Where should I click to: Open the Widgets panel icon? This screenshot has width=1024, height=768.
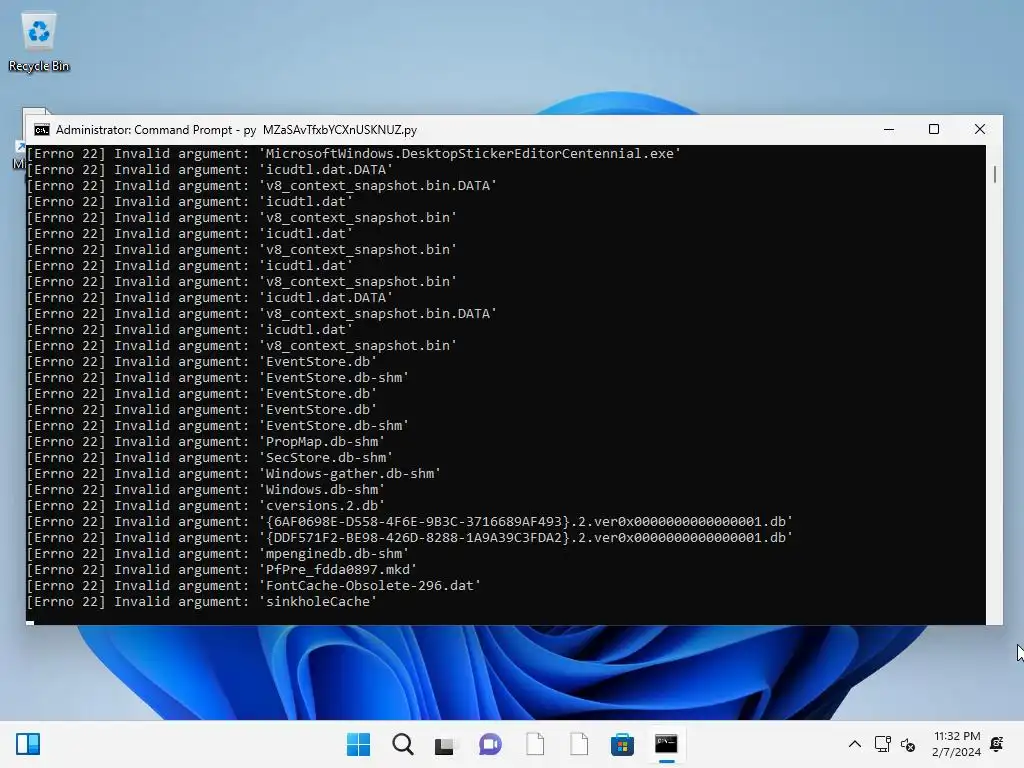(x=28, y=744)
